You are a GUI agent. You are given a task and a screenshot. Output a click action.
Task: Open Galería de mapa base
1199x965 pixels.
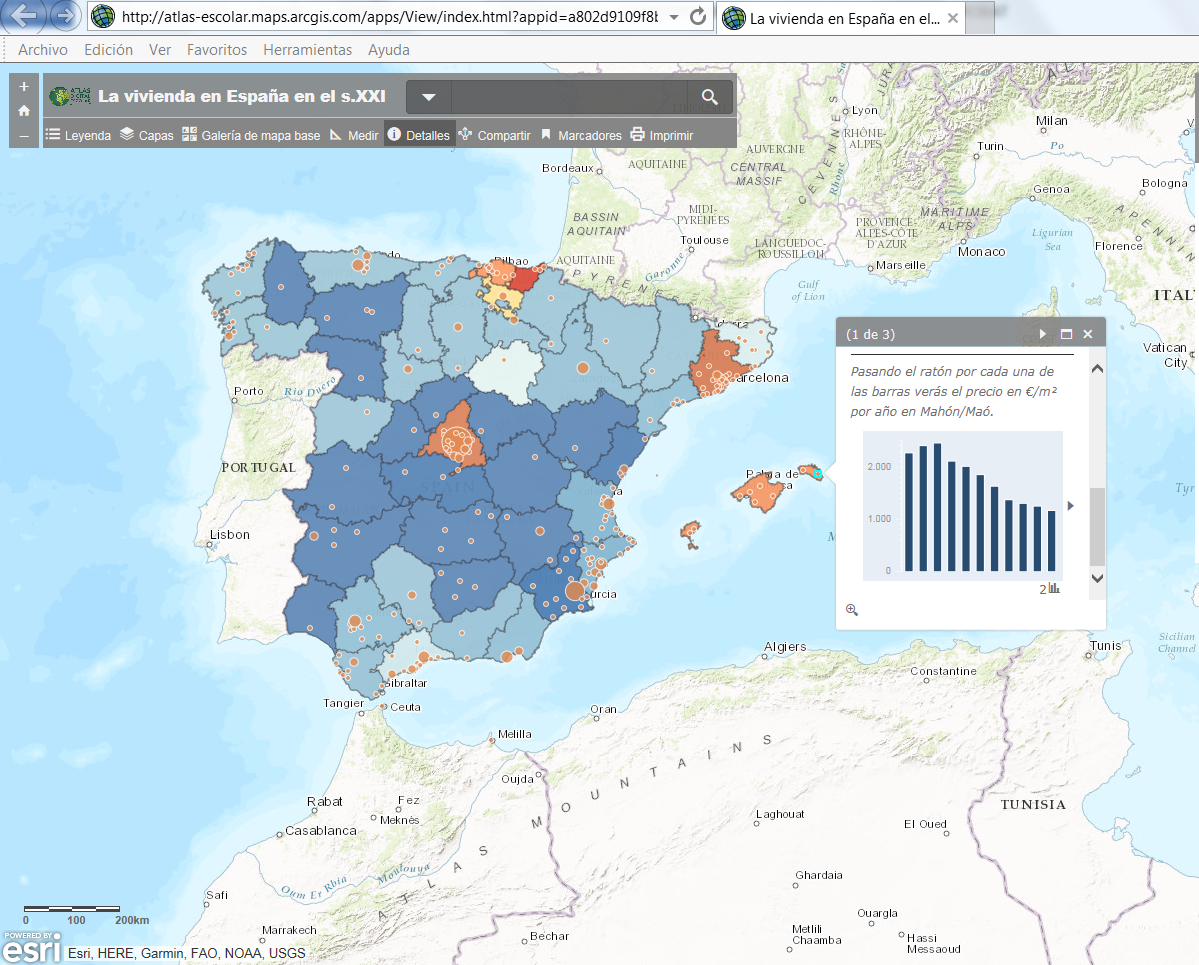tap(251, 135)
